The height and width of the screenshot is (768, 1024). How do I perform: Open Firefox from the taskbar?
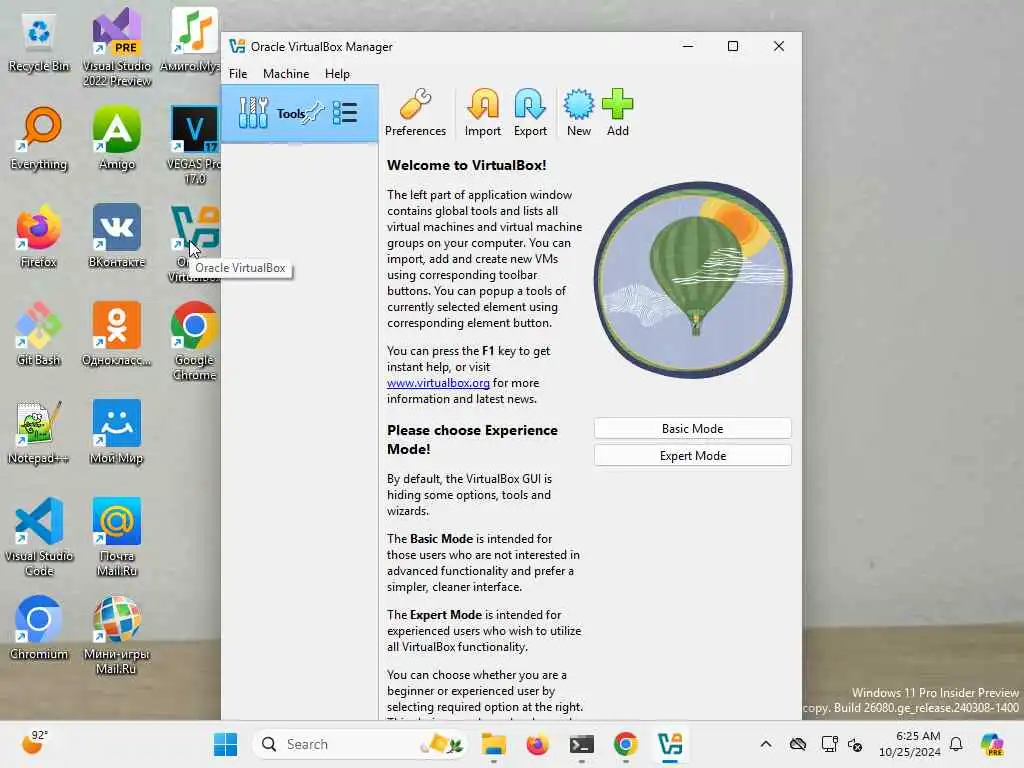coord(537,744)
